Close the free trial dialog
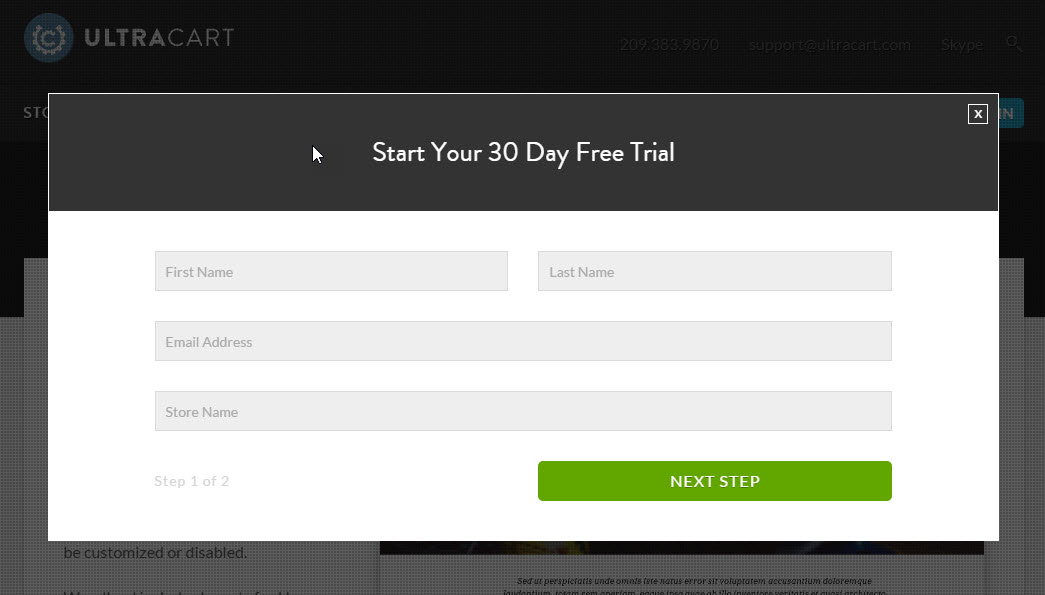Image resolution: width=1045 pixels, height=595 pixels. [978, 114]
